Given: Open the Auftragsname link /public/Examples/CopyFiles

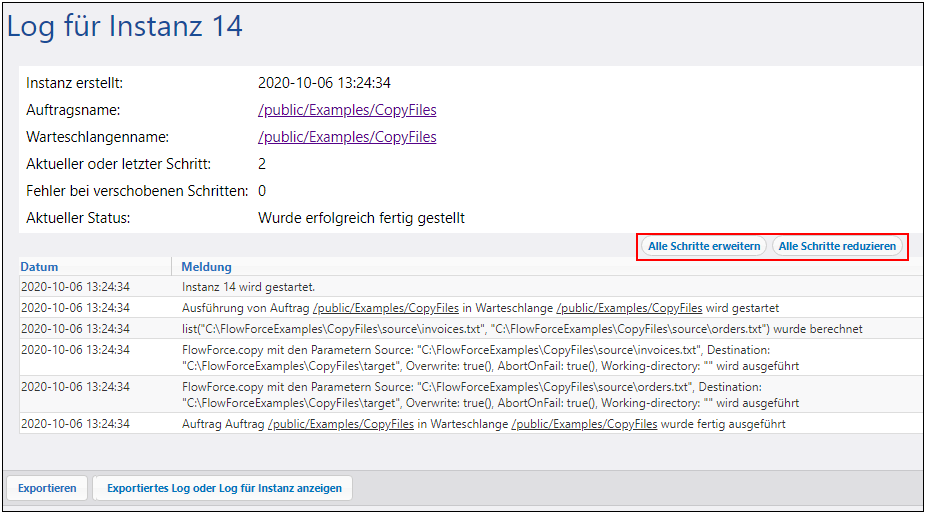Looking at the screenshot, I should (x=347, y=110).
